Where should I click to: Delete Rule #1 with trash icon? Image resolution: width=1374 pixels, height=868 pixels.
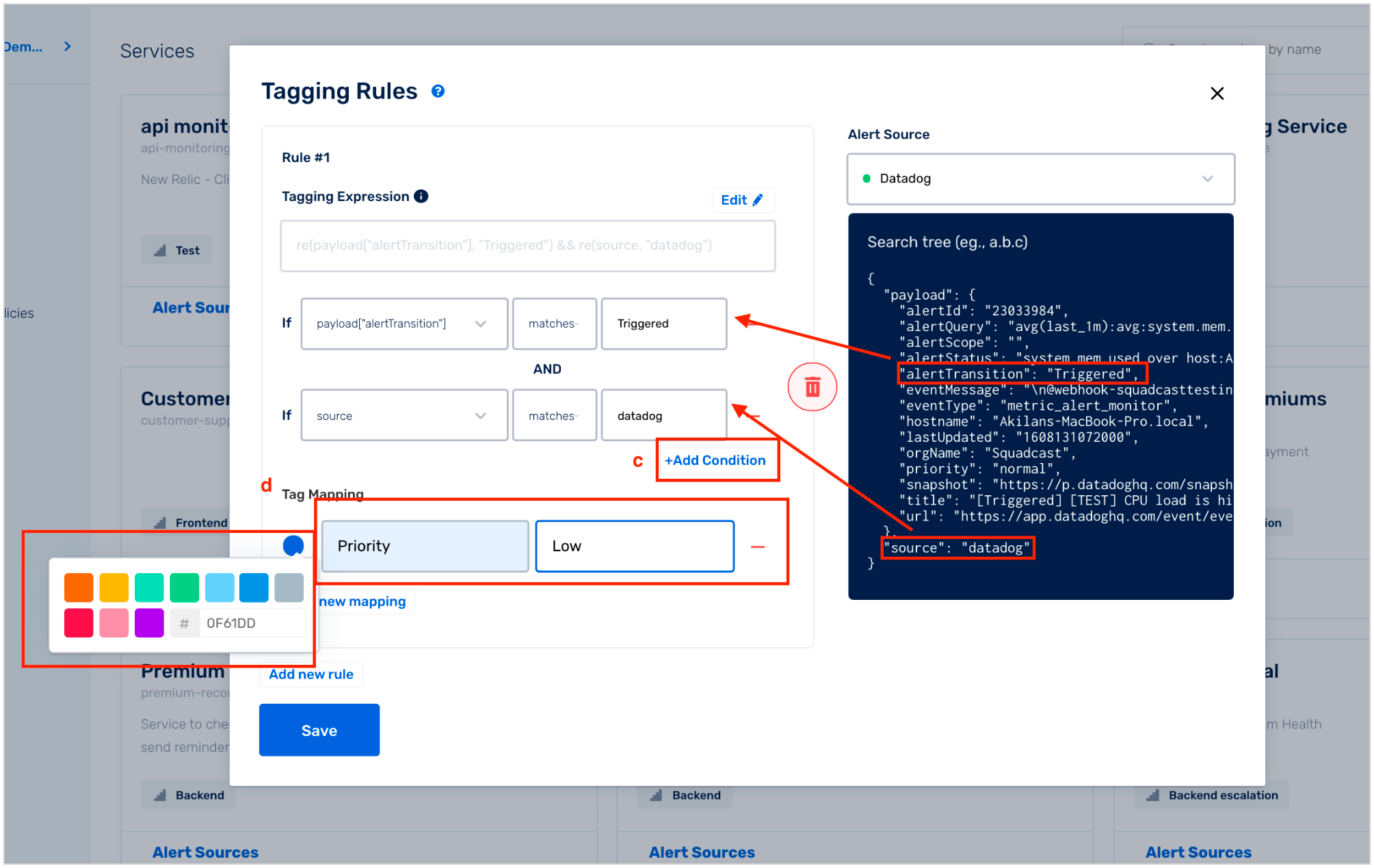pyautogui.click(x=812, y=387)
